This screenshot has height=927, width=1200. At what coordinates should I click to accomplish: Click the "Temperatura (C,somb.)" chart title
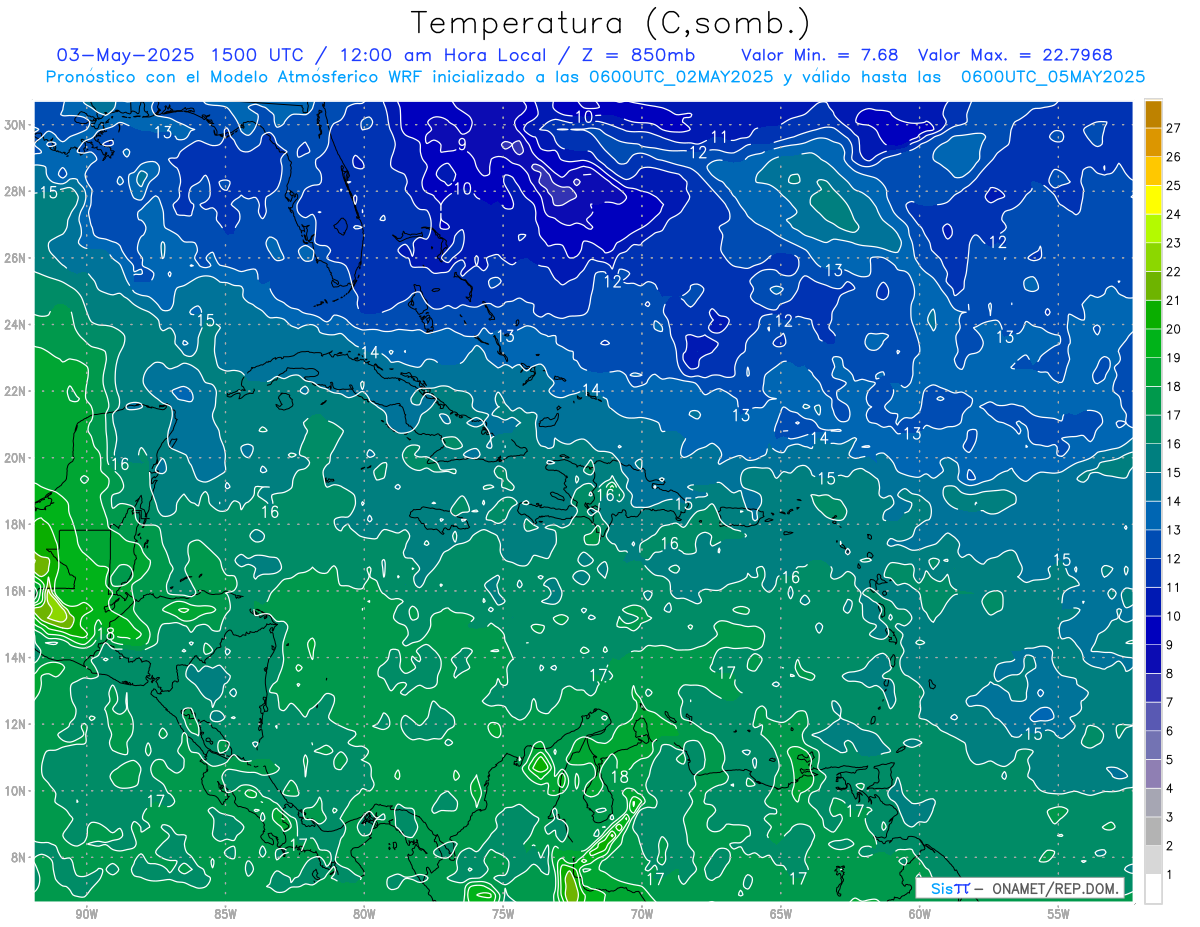point(611,23)
